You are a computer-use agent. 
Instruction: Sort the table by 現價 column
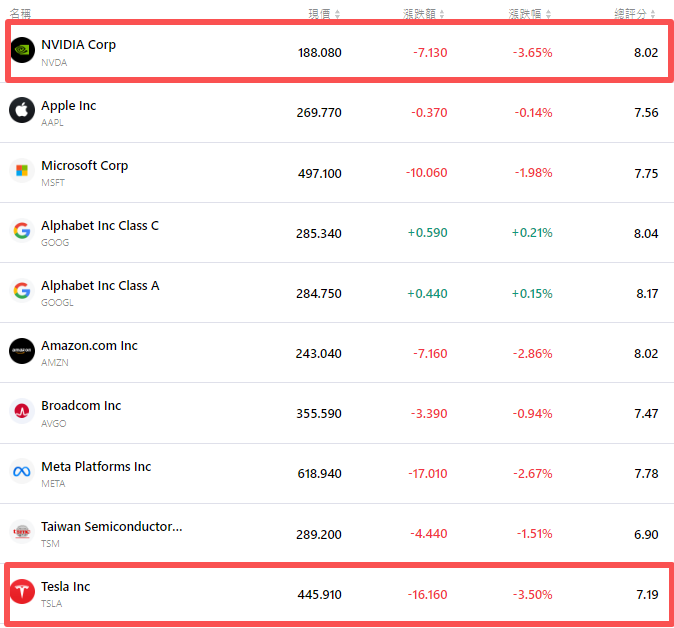click(x=324, y=14)
